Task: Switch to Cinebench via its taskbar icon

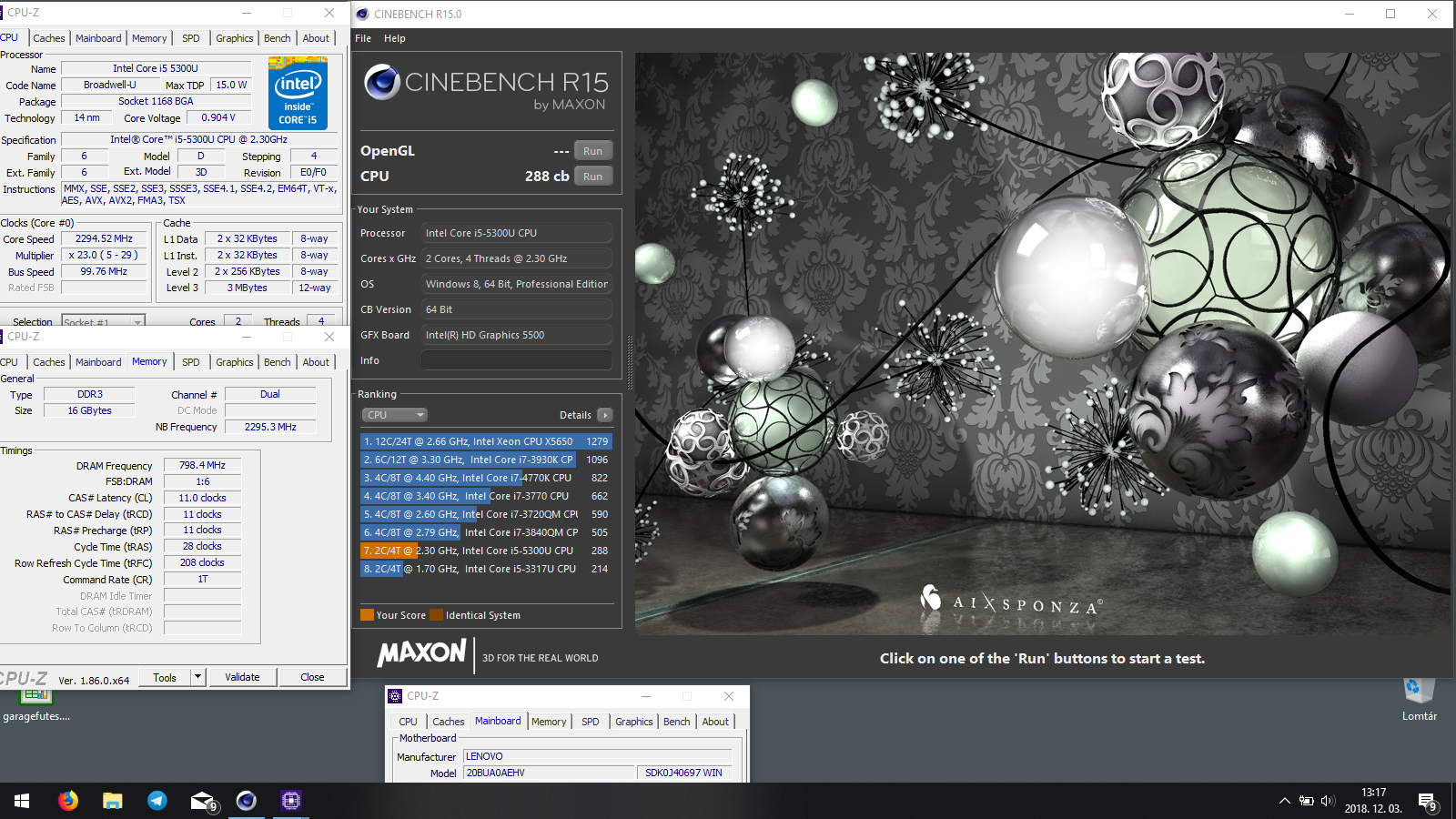Action: coord(247,801)
